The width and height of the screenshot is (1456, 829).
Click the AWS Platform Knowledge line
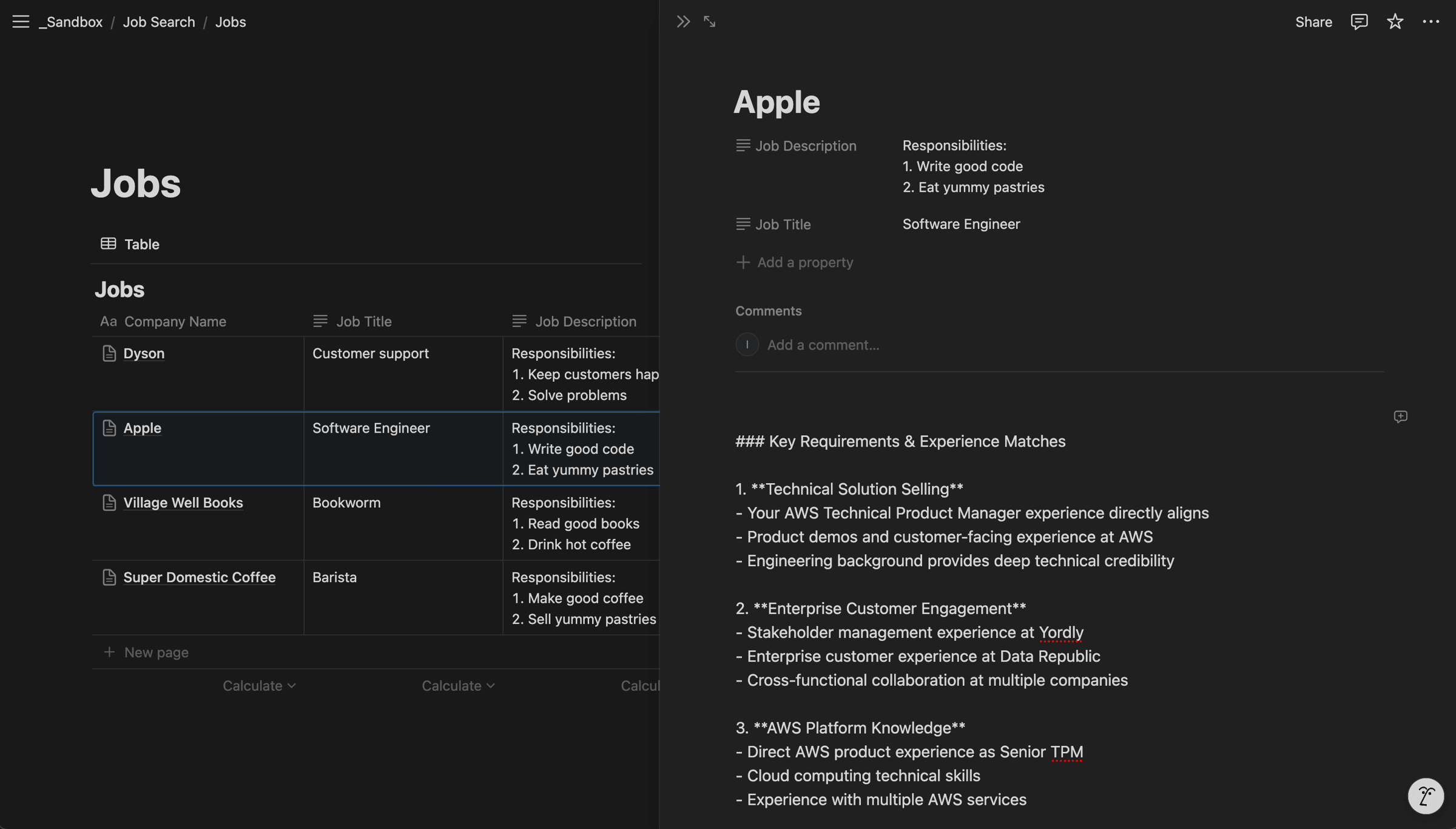tap(851, 728)
